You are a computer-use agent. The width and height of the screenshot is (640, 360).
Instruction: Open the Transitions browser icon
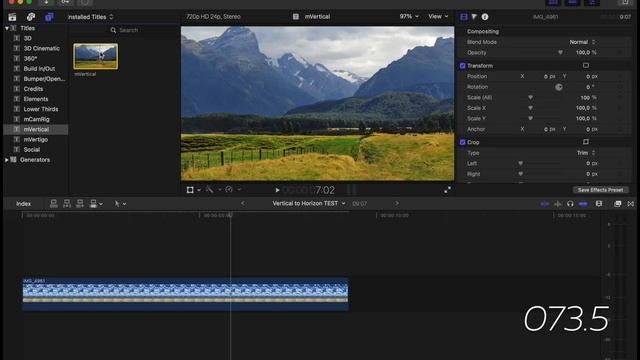tap(631, 203)
